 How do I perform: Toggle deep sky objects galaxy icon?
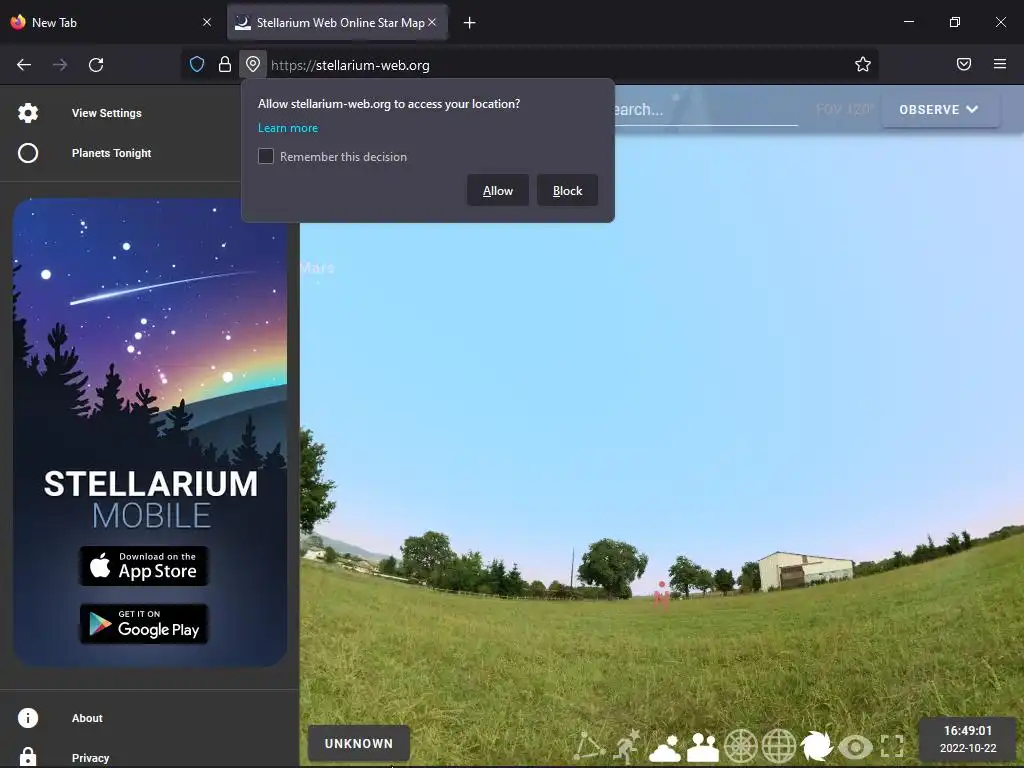coord(816,746)
